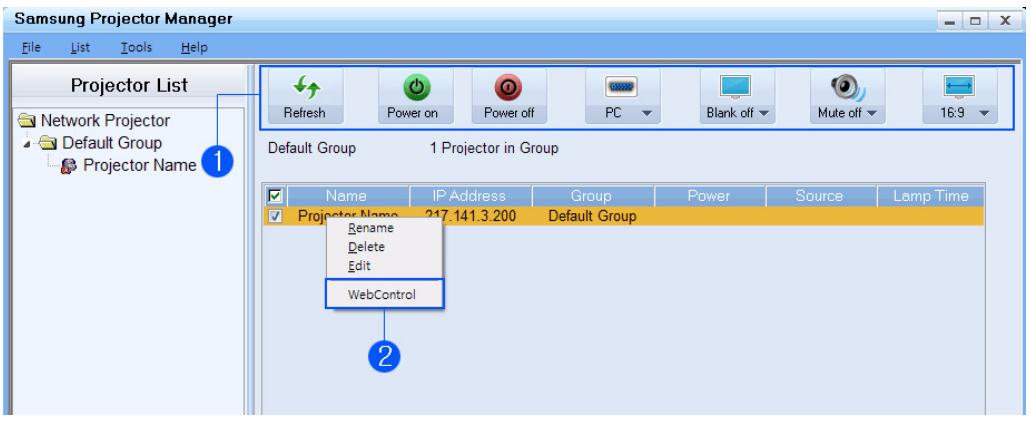Toggle the select-all checkbox in table header
The width and height of the screenshot is (1031, 421).
275,196
